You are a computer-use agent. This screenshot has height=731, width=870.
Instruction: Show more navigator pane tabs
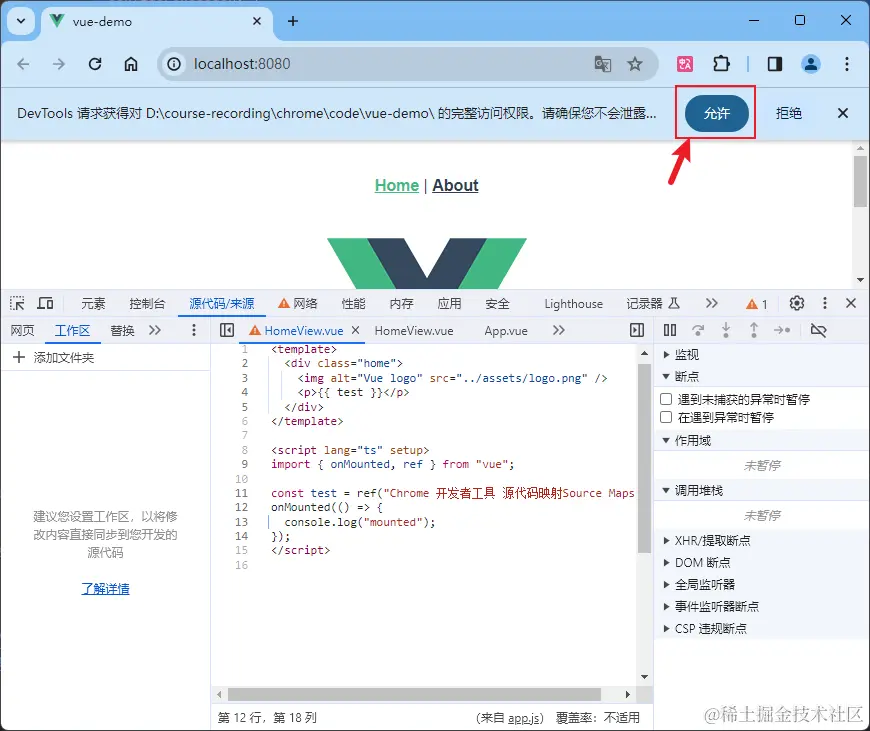click(x=155, y=330)
